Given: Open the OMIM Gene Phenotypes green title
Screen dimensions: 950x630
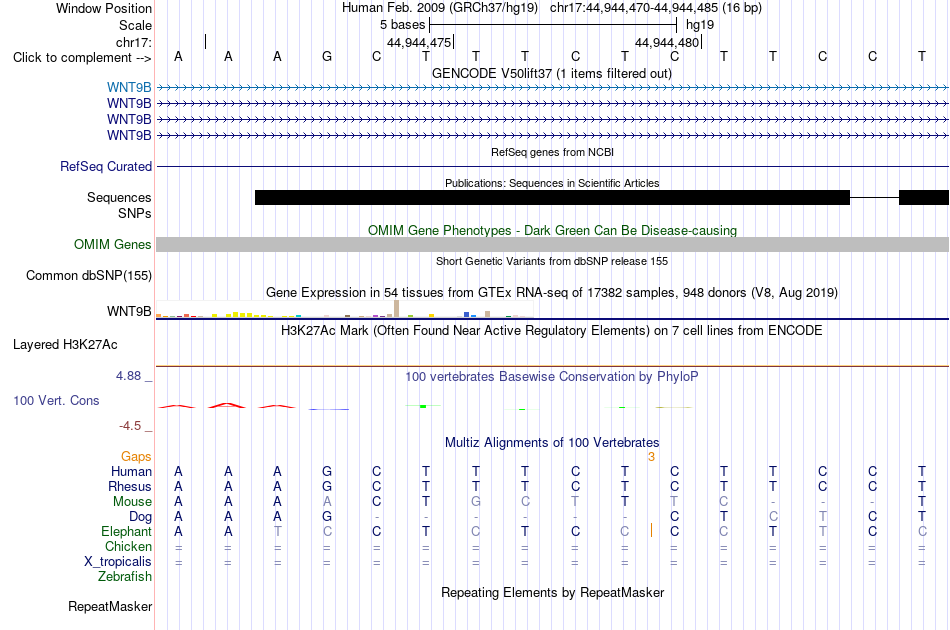Looking at the screenshot, I should 552,230.
